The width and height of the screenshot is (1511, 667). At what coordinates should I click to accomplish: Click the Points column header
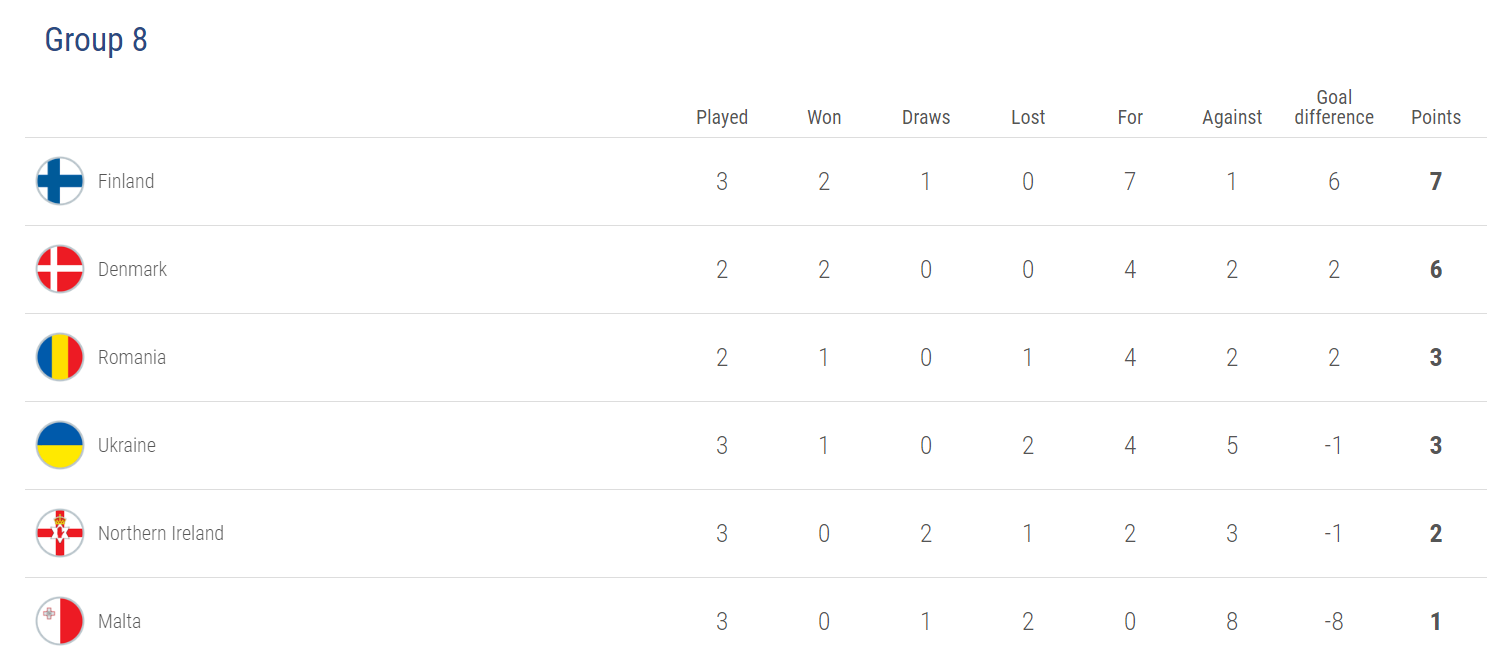[1436, 117]
